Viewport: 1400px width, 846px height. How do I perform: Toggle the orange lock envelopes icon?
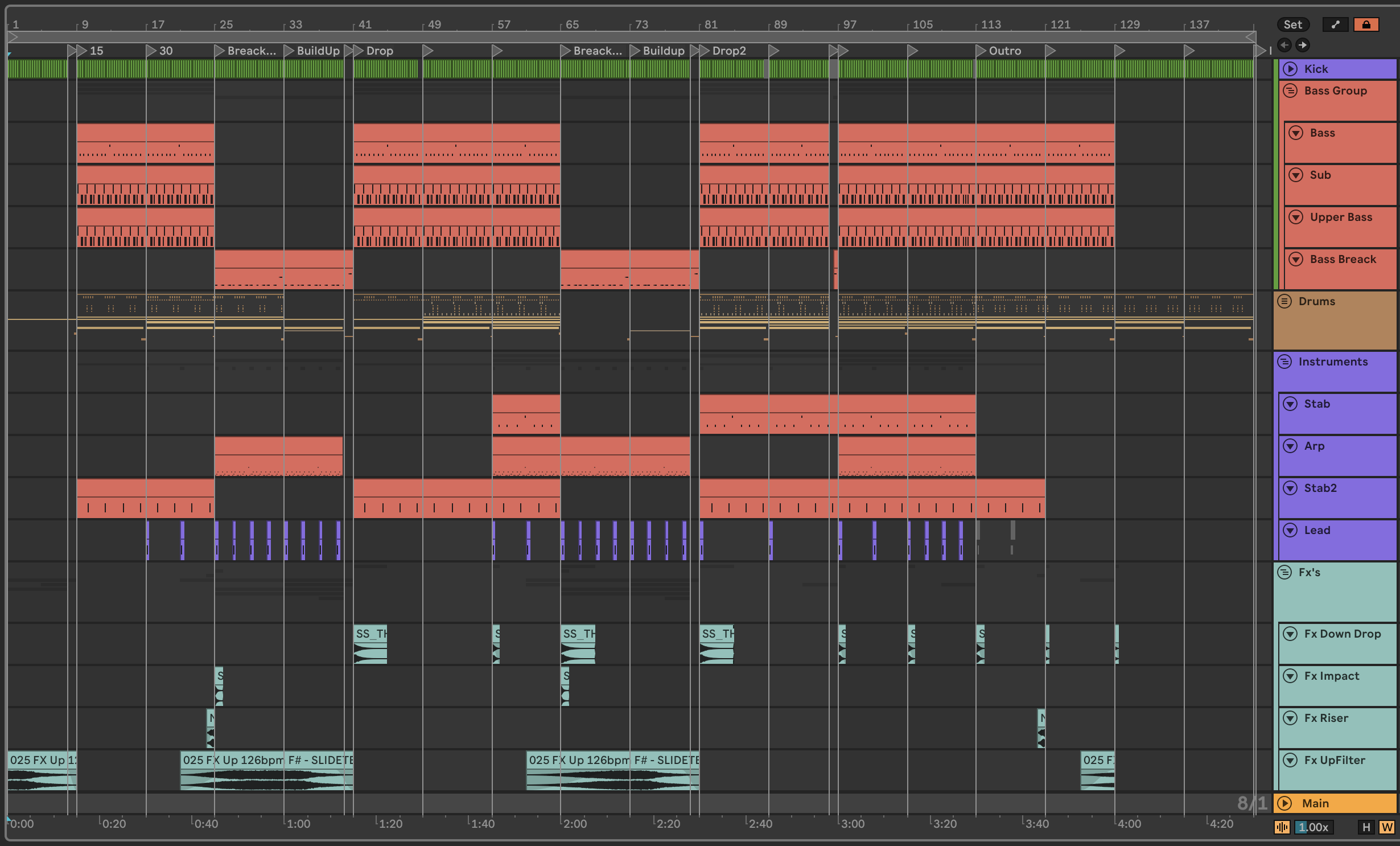pos(1366,24)
